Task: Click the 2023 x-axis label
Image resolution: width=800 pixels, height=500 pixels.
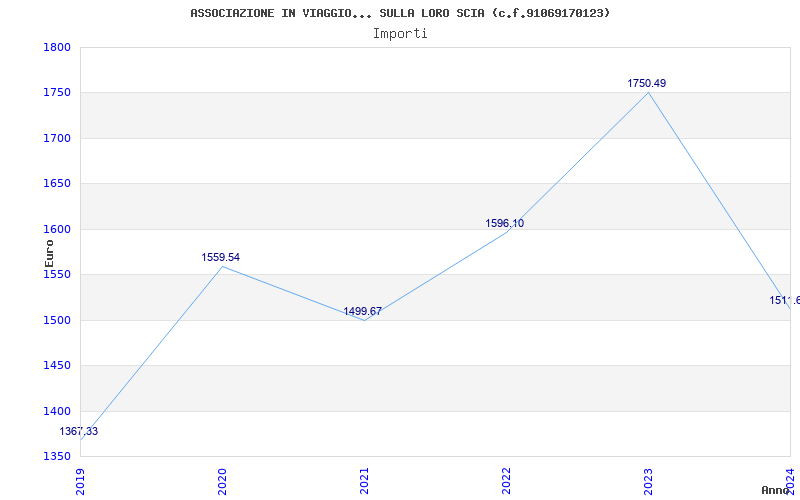Action: 648,482
